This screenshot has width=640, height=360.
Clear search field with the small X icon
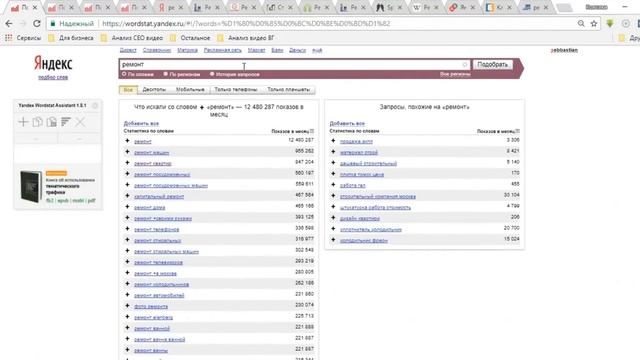[464, 64]
